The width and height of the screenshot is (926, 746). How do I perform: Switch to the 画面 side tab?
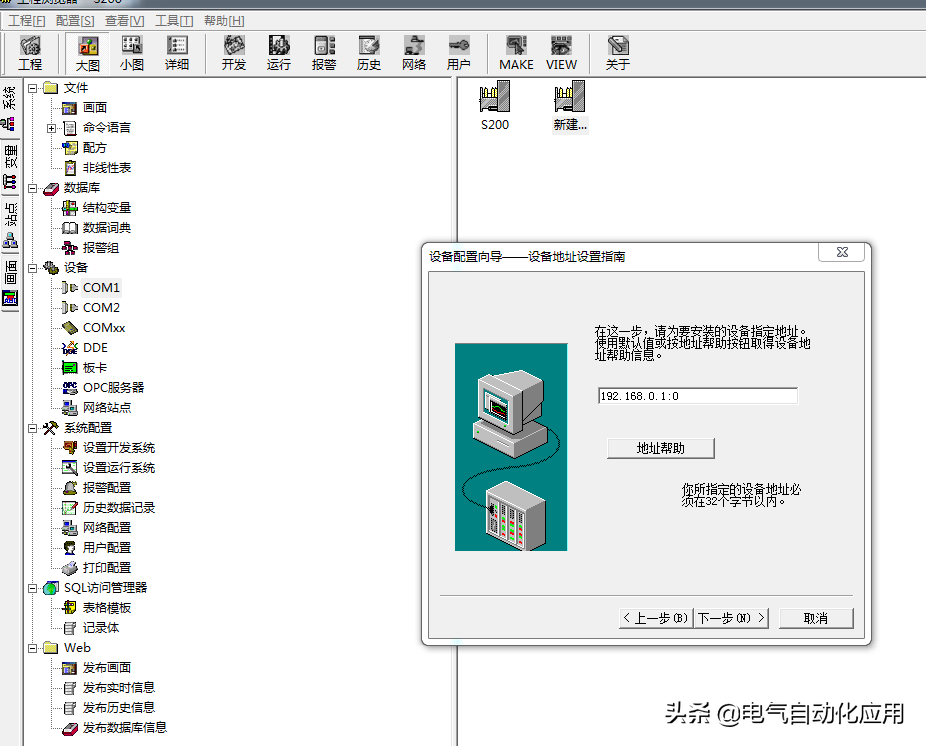9,284
